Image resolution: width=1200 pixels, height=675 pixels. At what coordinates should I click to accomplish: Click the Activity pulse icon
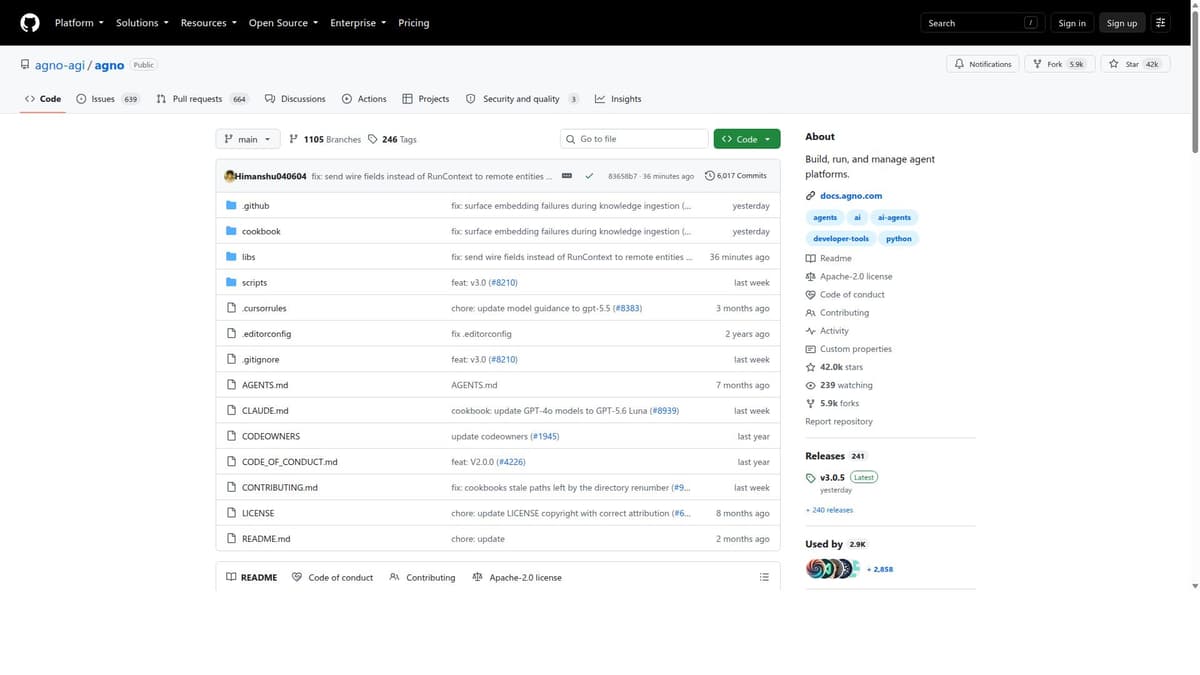[811, 331]
